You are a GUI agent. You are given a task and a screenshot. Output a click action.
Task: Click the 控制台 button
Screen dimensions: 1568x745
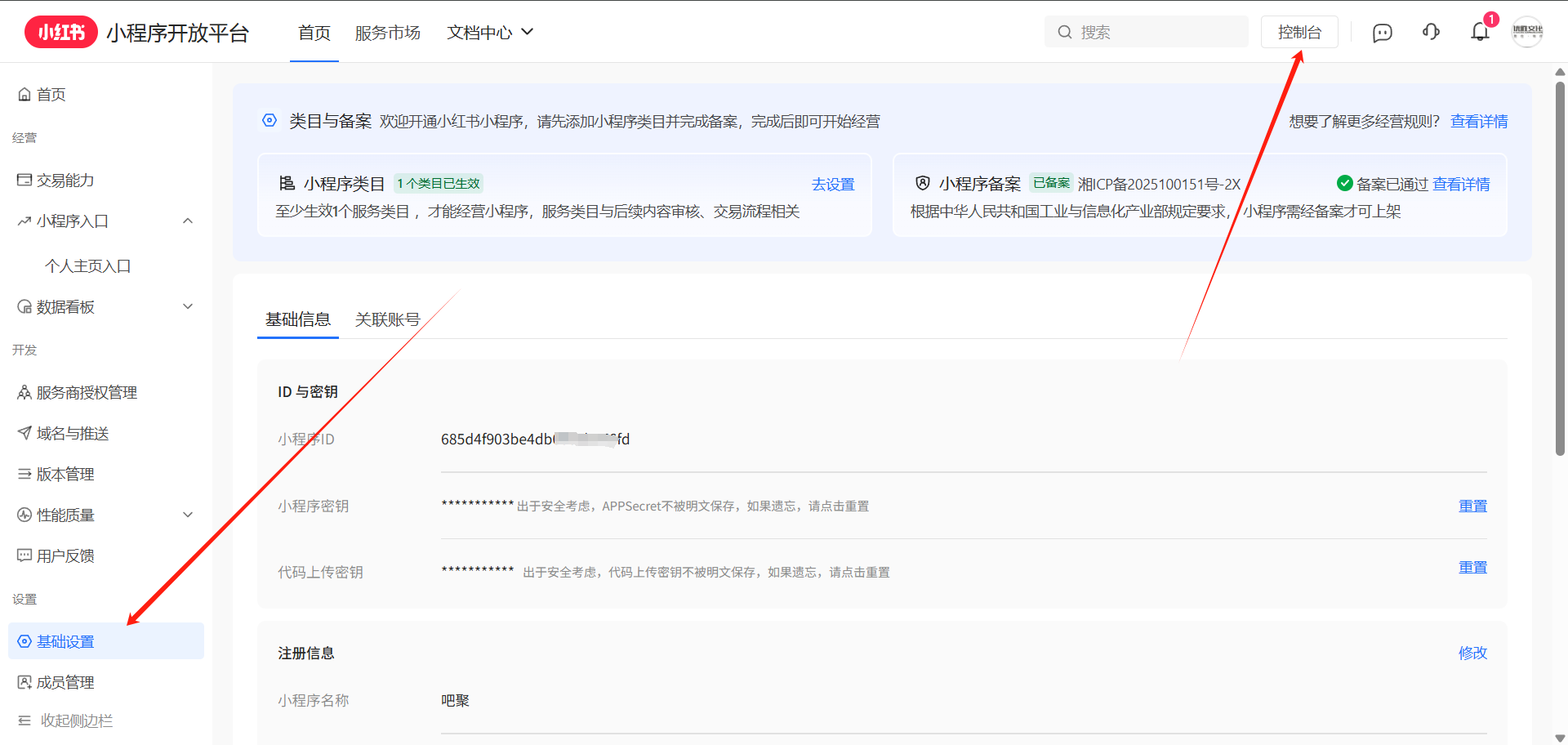point(1298,32)
